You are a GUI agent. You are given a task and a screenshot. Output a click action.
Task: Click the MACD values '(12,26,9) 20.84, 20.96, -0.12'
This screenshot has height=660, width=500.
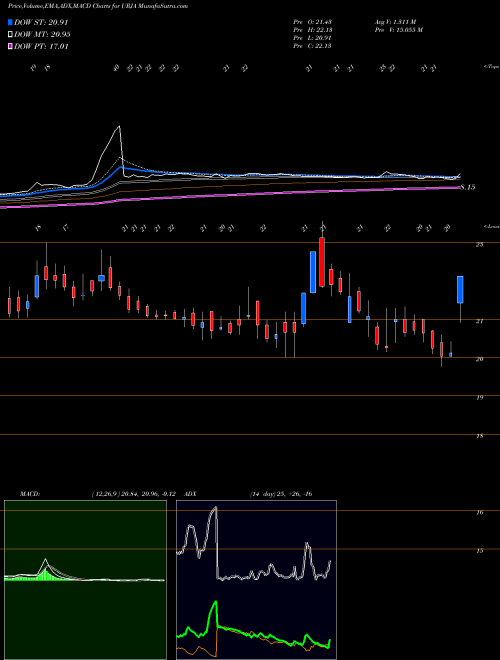(x=133, y=494)
